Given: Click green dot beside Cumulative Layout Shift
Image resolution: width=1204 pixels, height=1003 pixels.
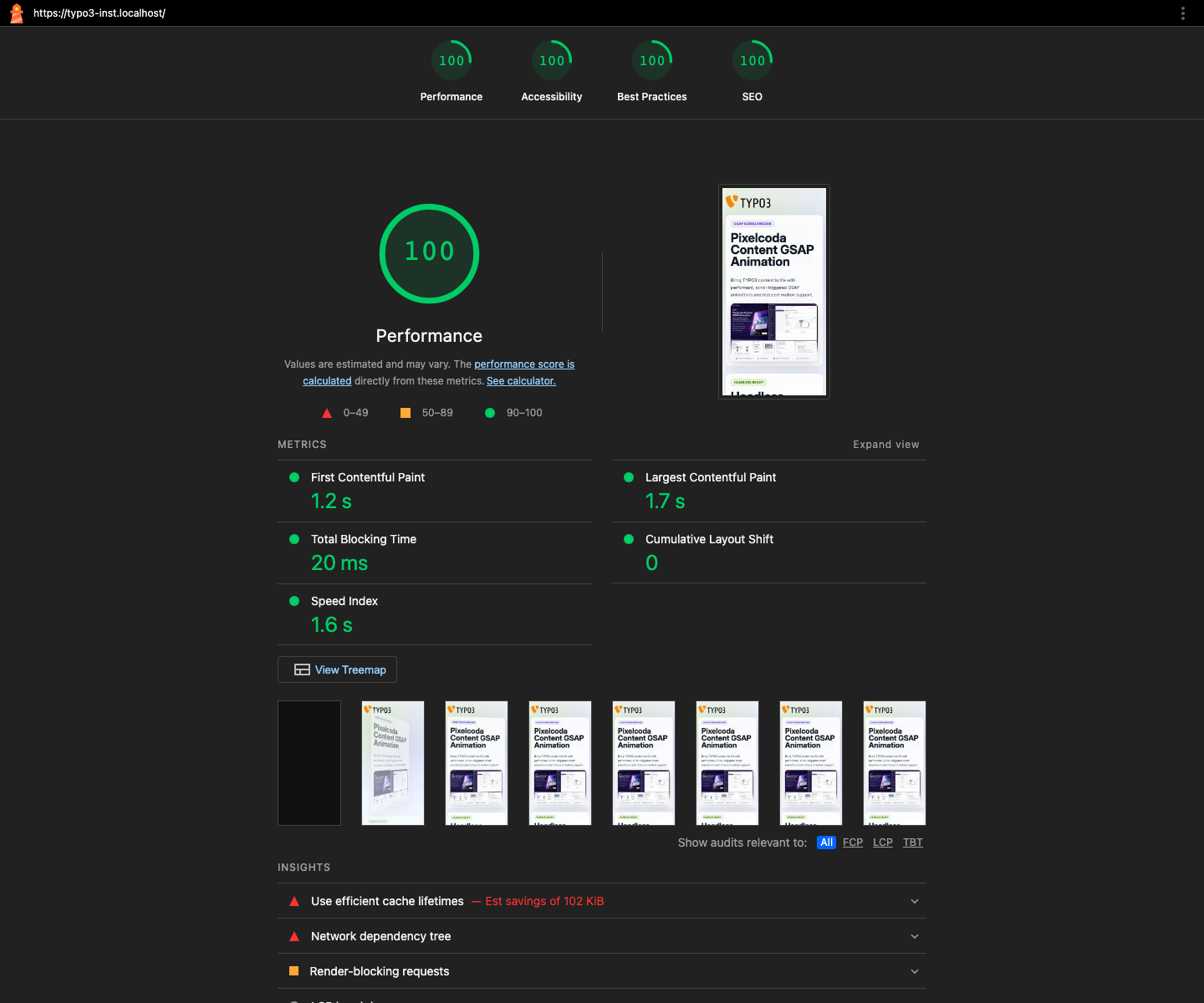Looking at the screenshot, I should coord(629,539).
